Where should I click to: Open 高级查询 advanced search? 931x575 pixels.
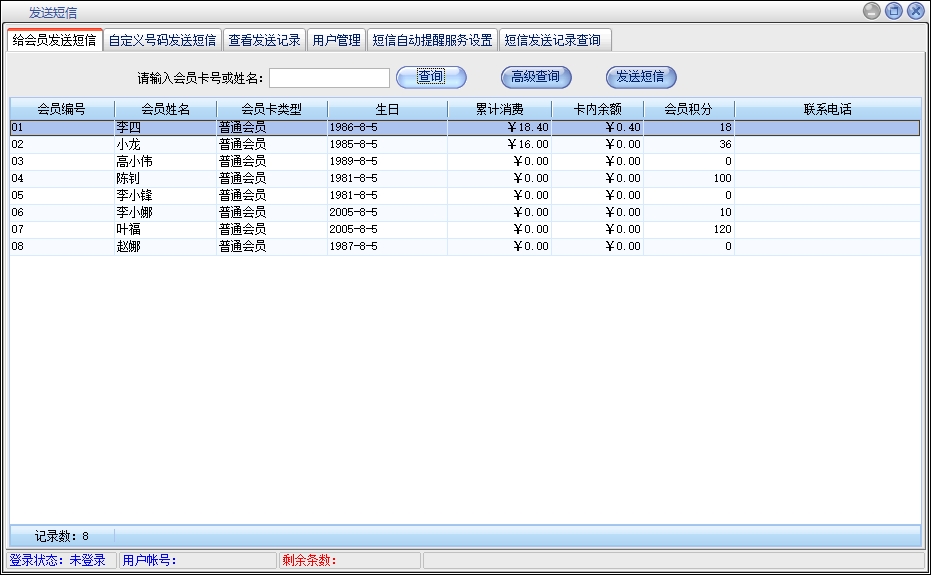[535, 77]
